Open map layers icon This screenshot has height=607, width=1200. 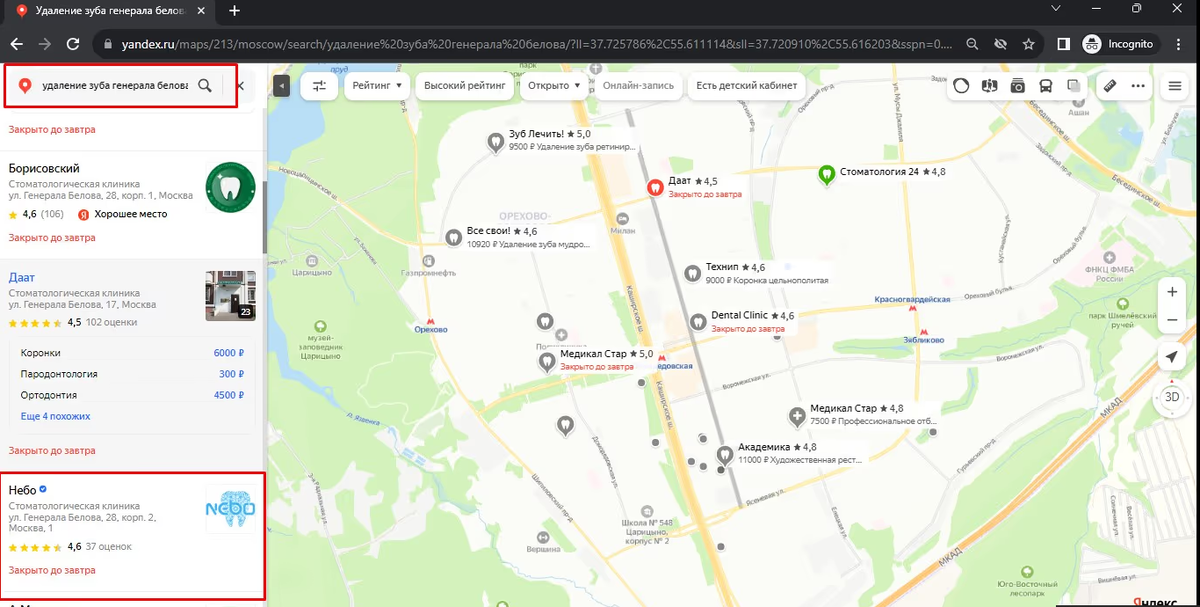(1074, 86)
